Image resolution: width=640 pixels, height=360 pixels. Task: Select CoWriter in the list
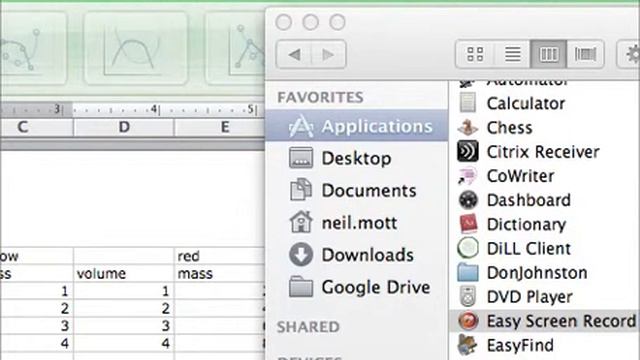520,176
